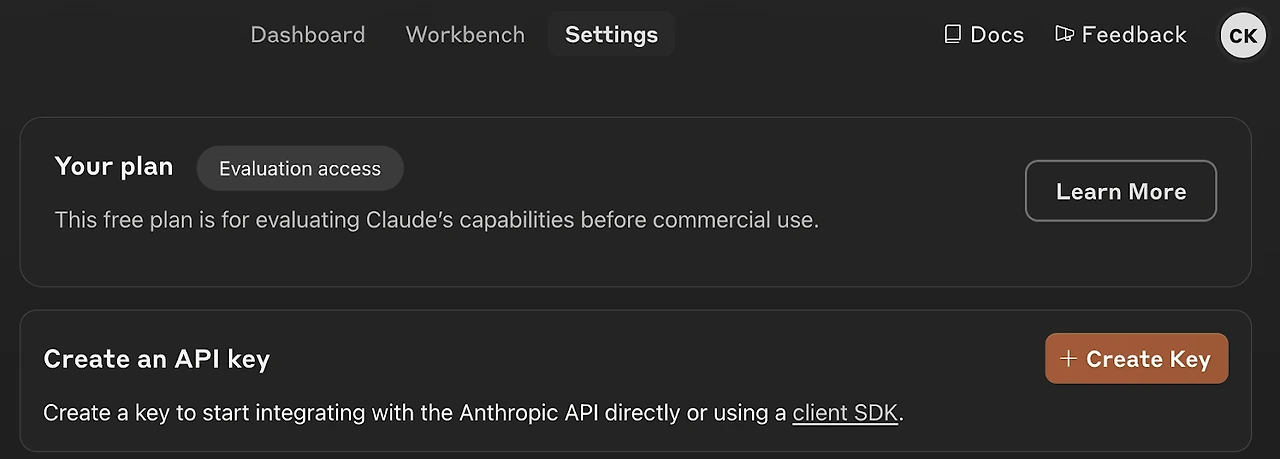The width and height of the screenshot is (1280, 459).
Task: Click the Feedback text label
Action: (1134, 35)
